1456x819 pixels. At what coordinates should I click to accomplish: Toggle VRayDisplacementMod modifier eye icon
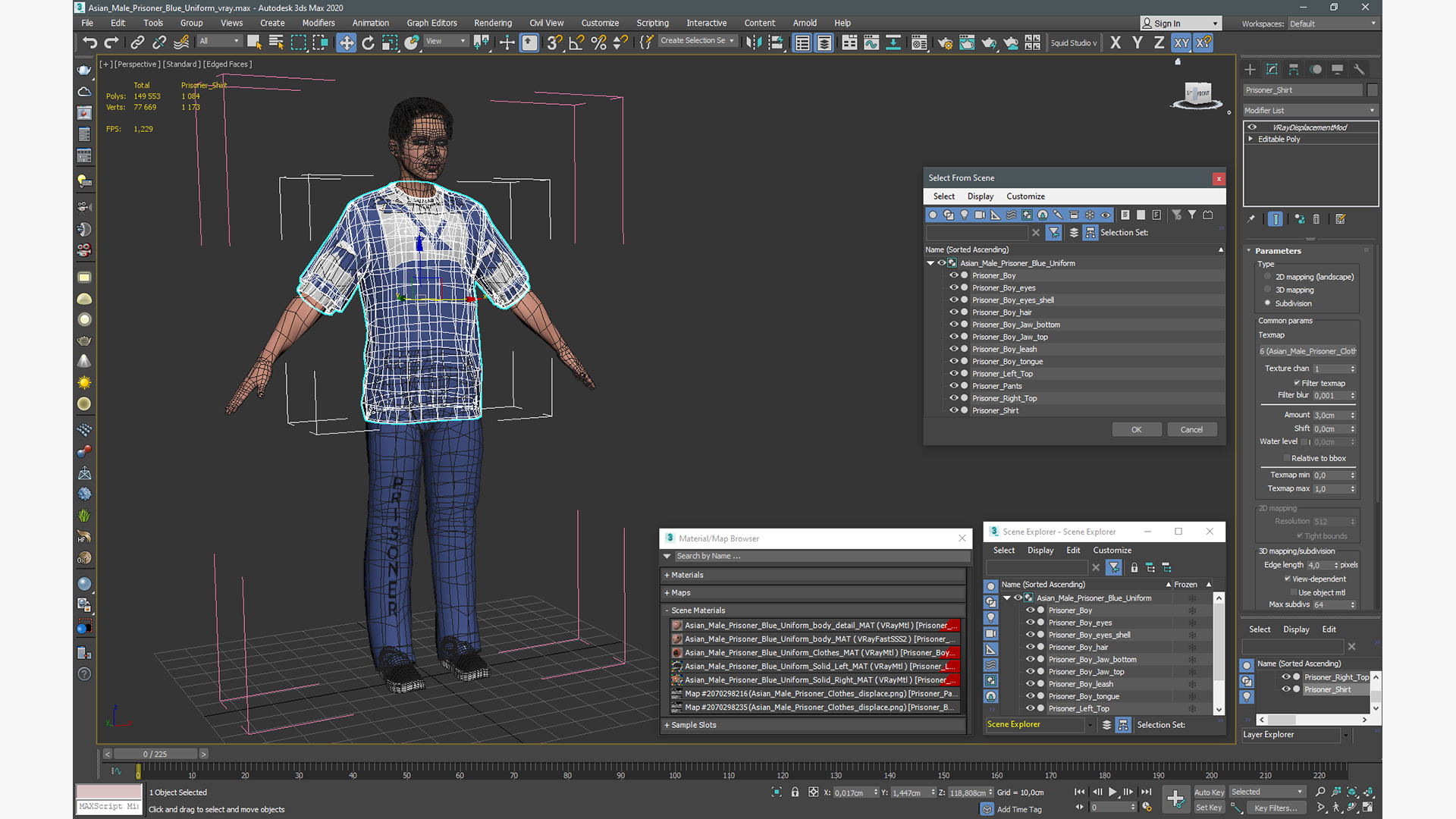pyautogui.click(x=1252, y=127)
